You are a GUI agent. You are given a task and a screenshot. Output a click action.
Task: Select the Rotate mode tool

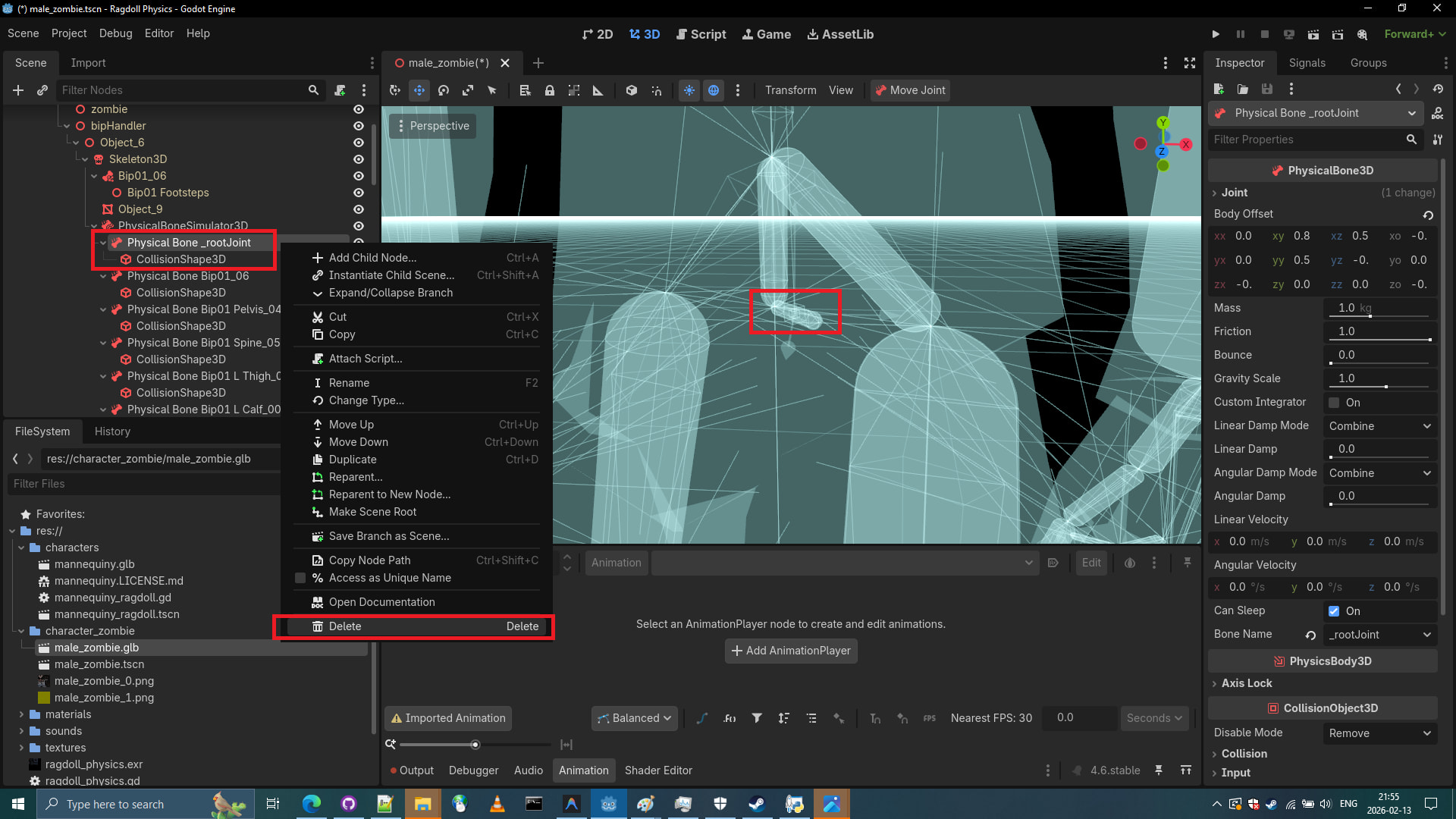(x=444, y=90)
